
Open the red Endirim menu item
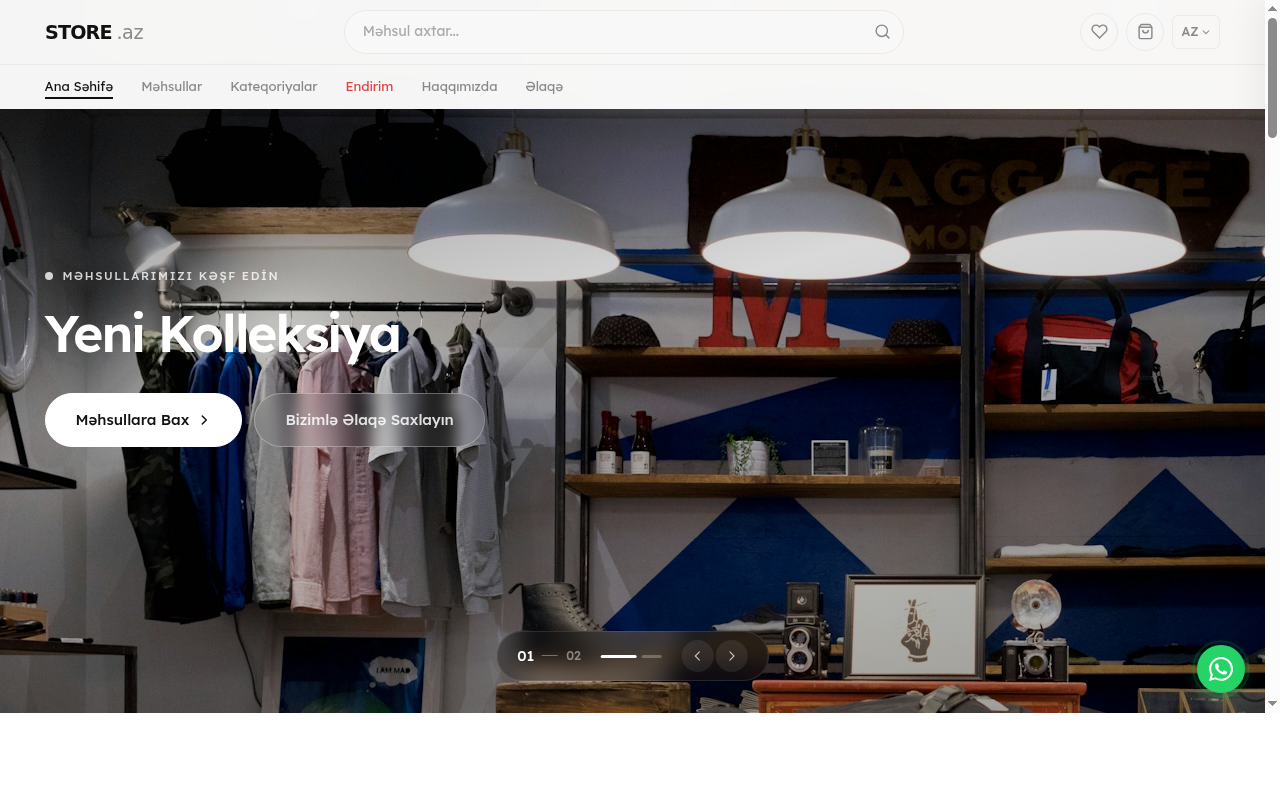click(369, 87)
